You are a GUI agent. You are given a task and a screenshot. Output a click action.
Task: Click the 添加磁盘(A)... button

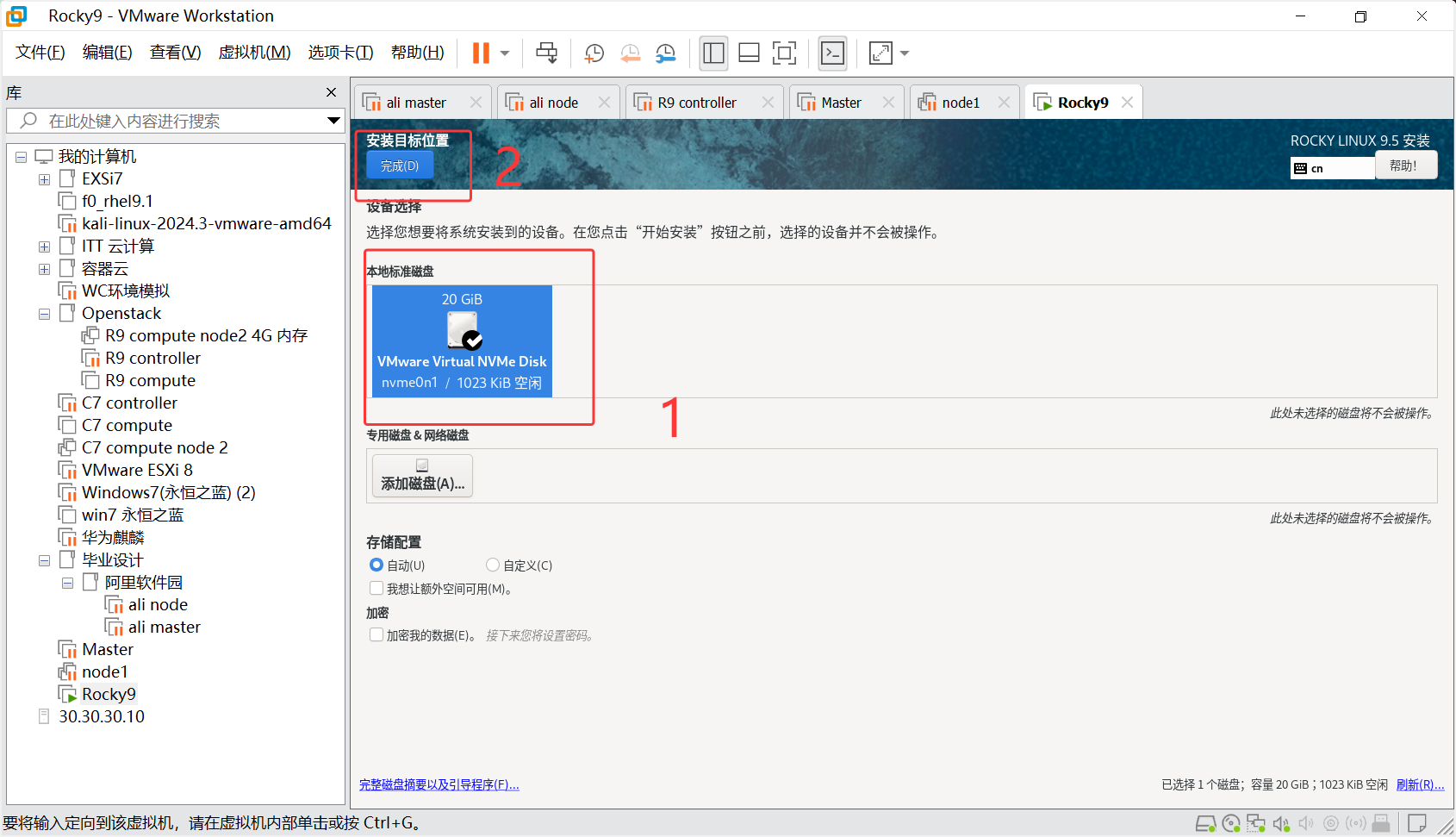click(422, 475)
